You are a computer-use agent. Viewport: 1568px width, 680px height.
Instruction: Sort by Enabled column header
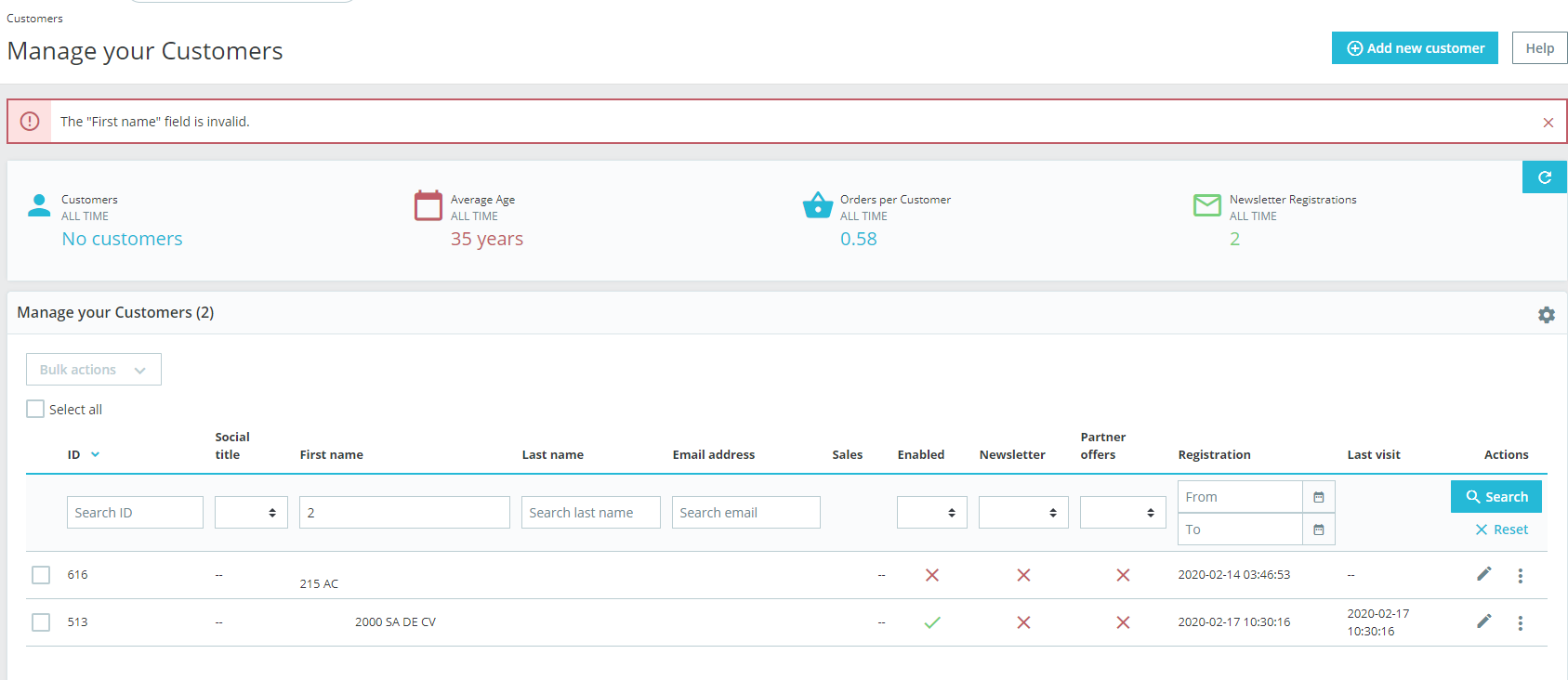point(921,454)
